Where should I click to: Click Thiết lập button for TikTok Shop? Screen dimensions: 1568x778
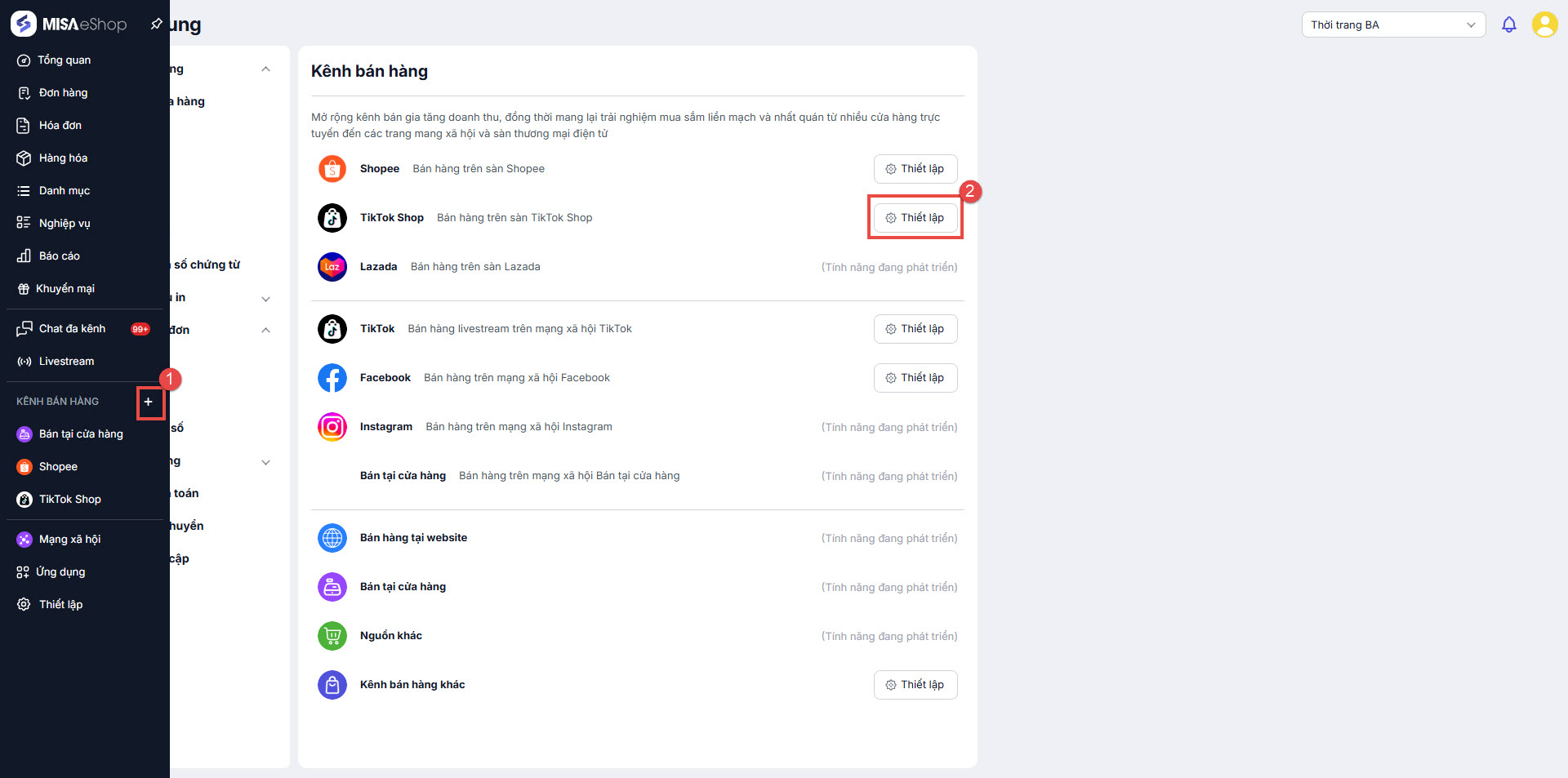point(915,218)
